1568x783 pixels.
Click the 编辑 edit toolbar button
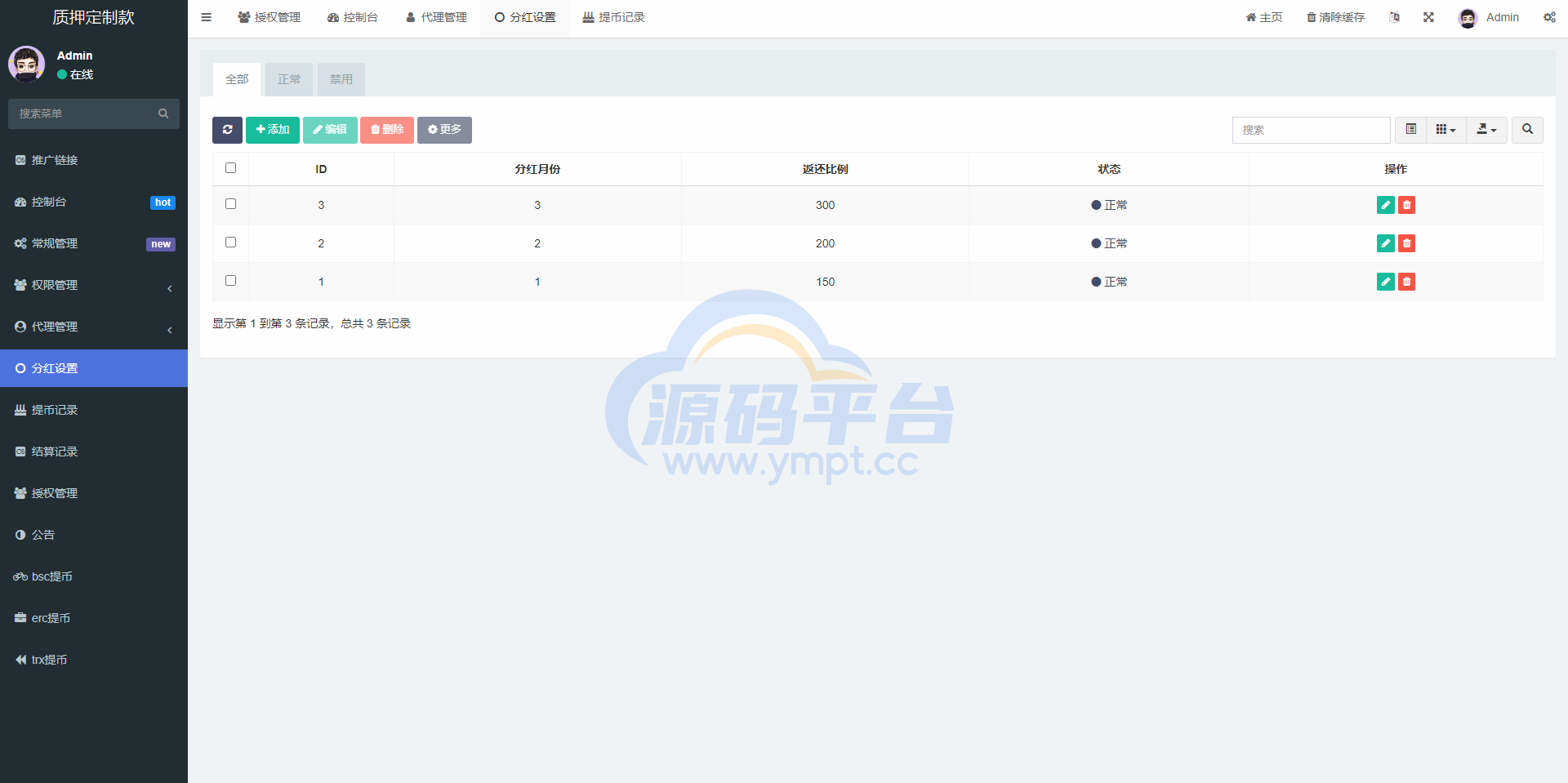point(330,130)
